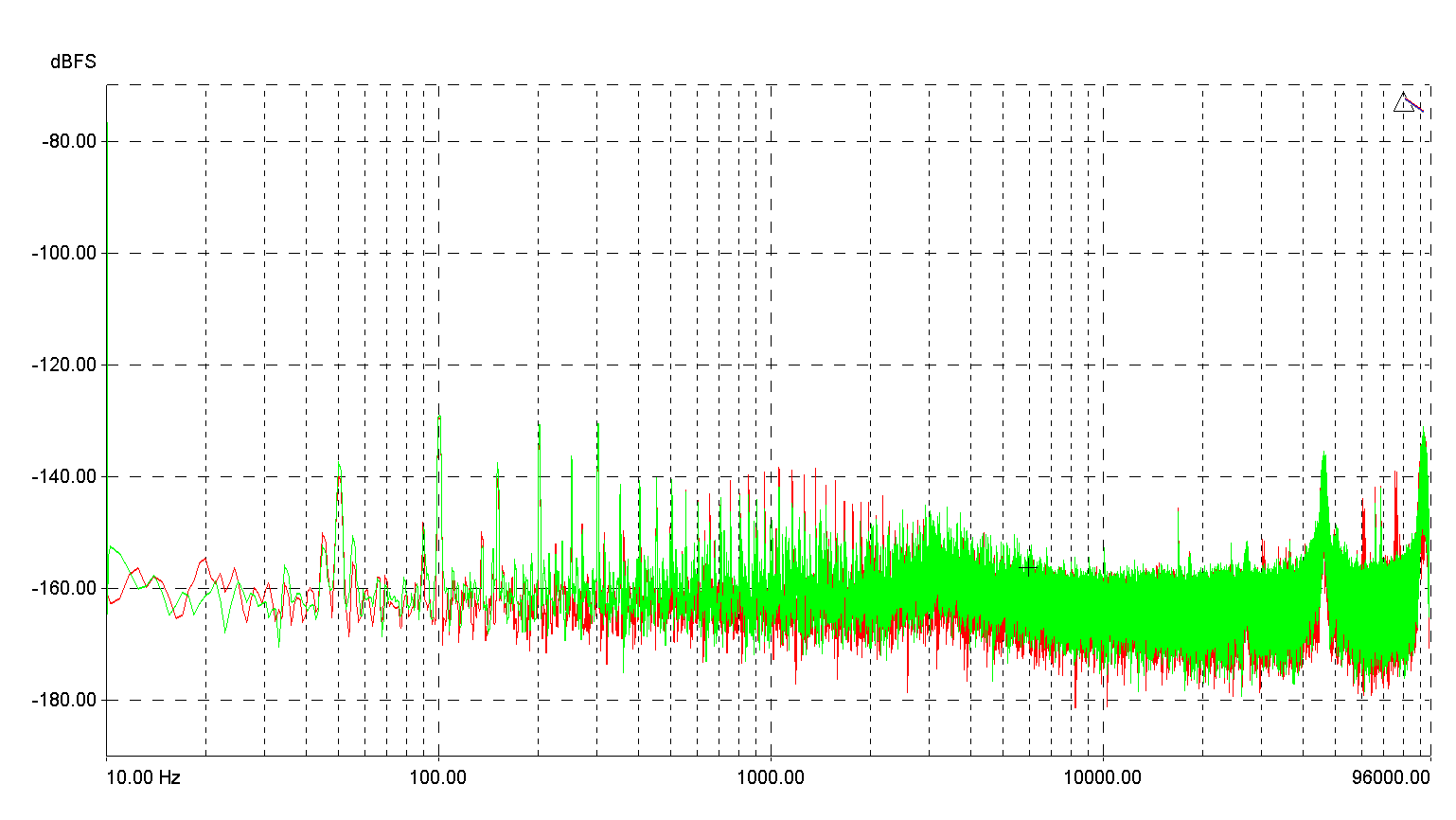
Task: Click the 1000.00 frequency axis label
Action: (x=771, y=777)
